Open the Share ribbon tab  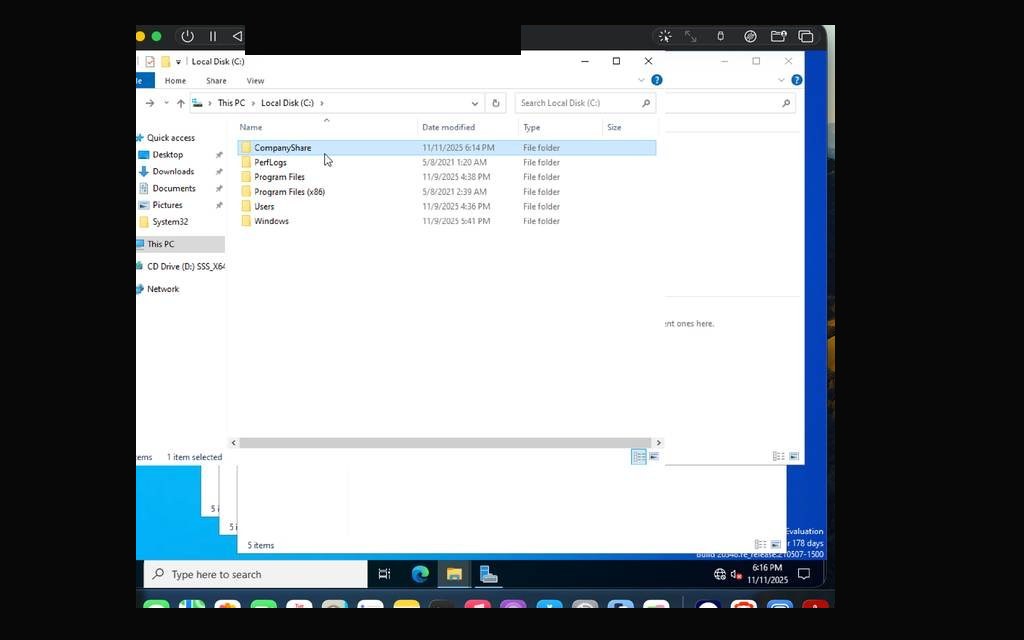point(216,81)
